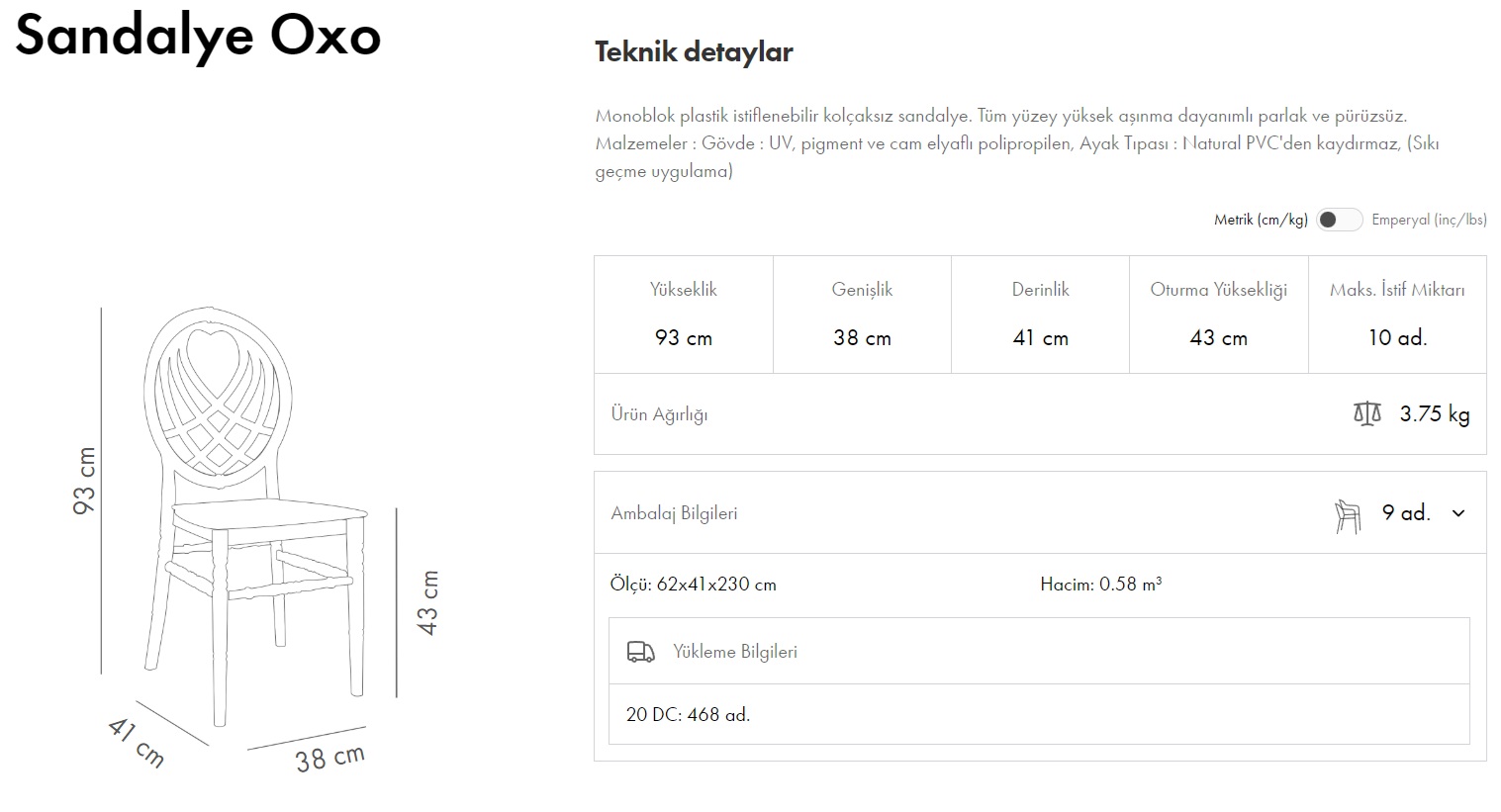This screenshot has height=812, width=1501.
Task: Select the Emperyal (inç/lbs) unit option
Action: coord(1428,220)
